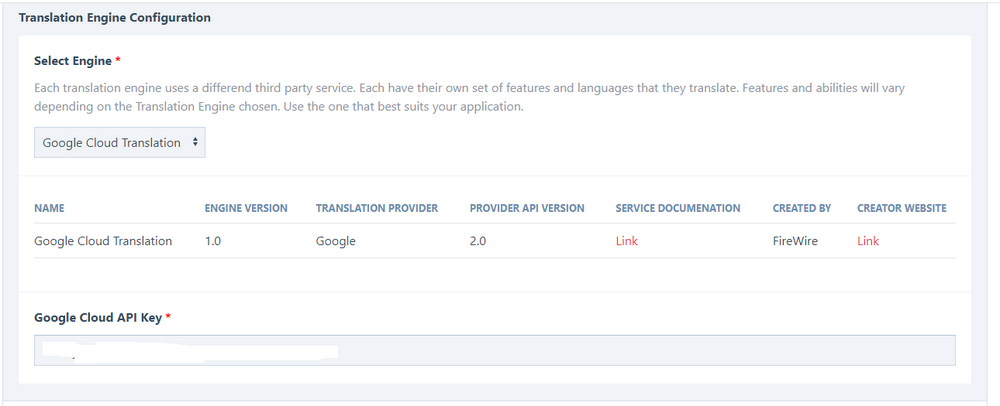Click the CREATOR WEBSITE column header
This screenshot has height=406, width=1000.
pos(902,208)
